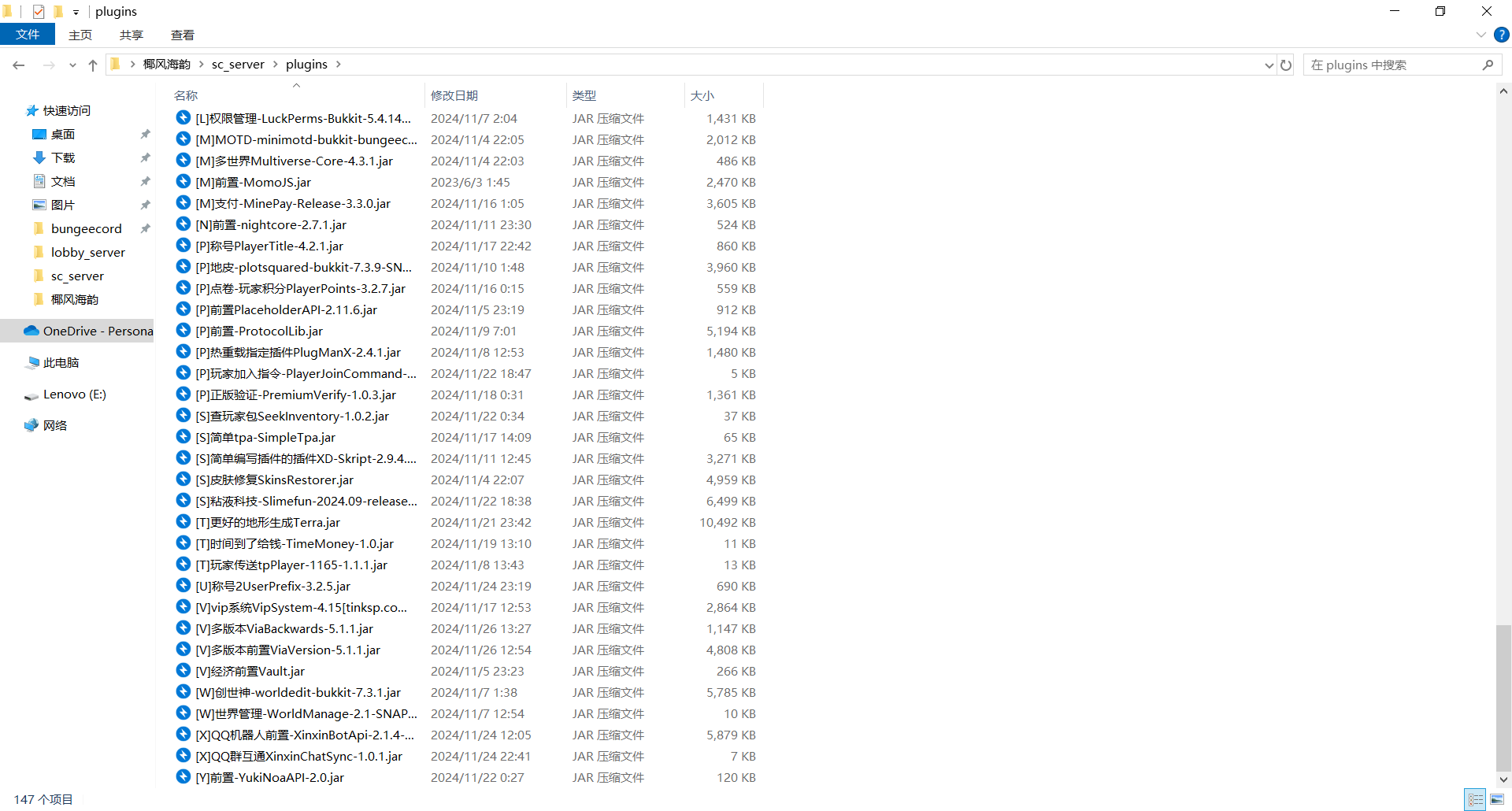Image resolution: width=1512 pixels, height=811 pixels.
Task: Click vertical scrollbar thumb
Action: tap(1503, 698)
